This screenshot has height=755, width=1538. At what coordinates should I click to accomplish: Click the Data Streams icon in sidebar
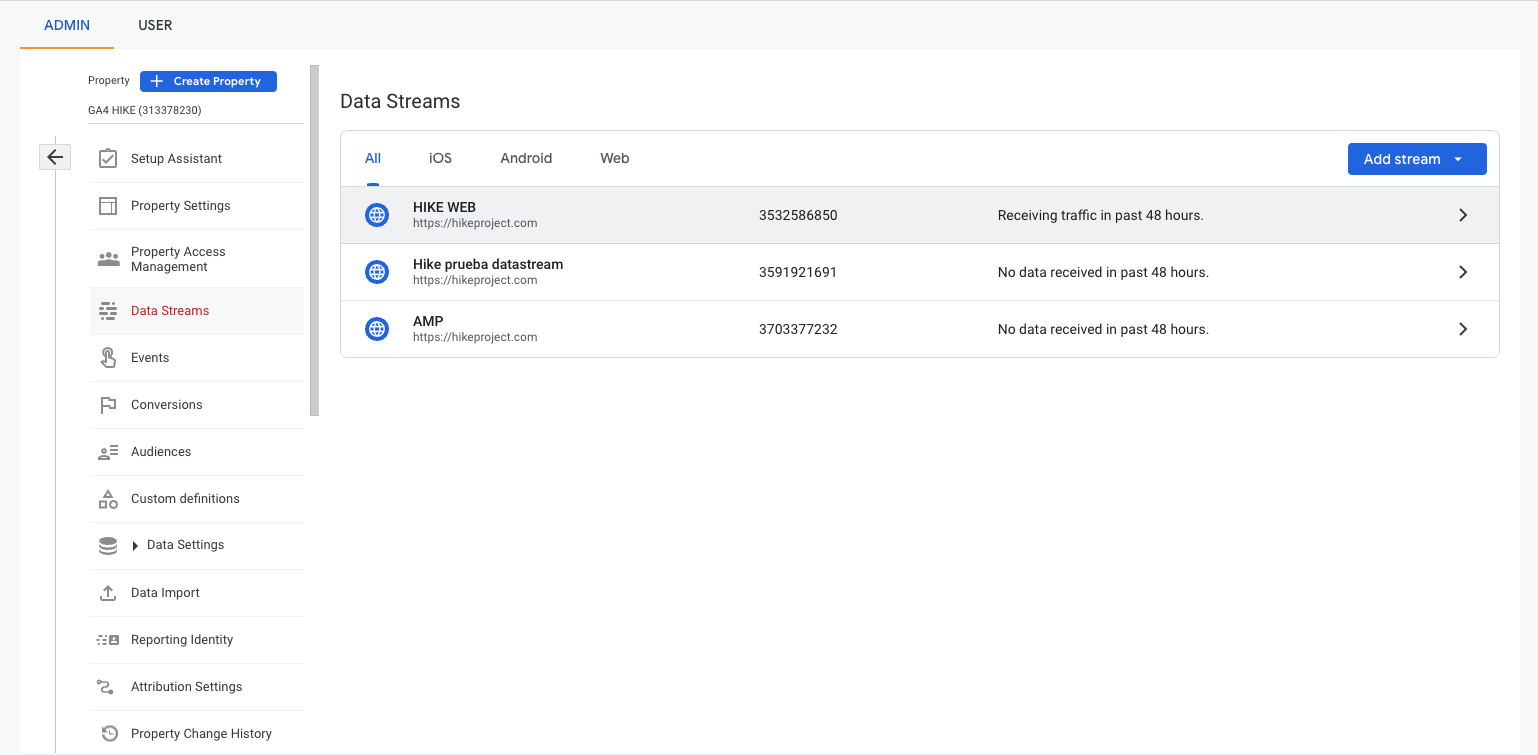(108, 311)
